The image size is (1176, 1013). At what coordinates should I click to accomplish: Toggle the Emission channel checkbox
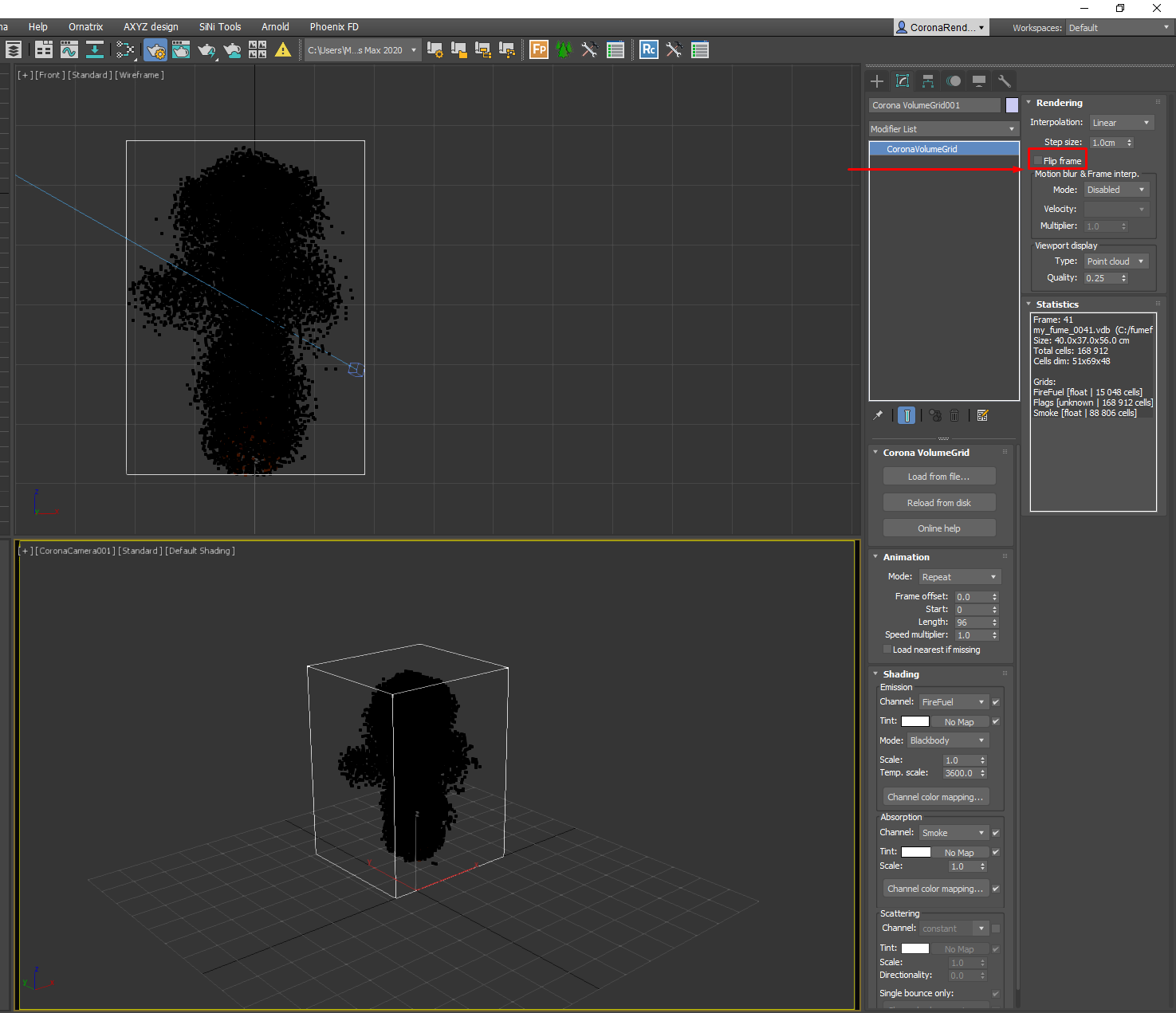pos(996,702)
